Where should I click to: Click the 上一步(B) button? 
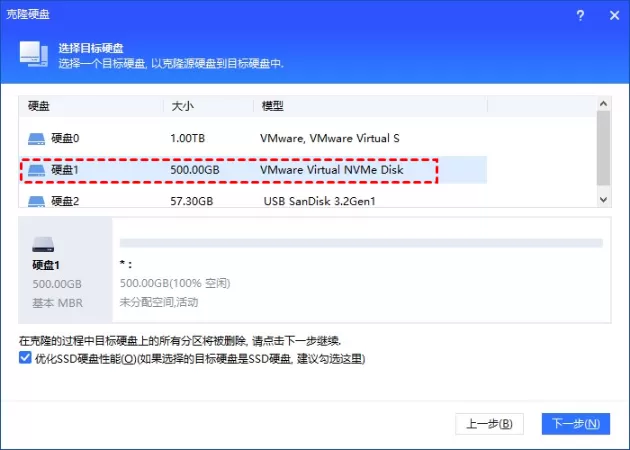point(489,423)
